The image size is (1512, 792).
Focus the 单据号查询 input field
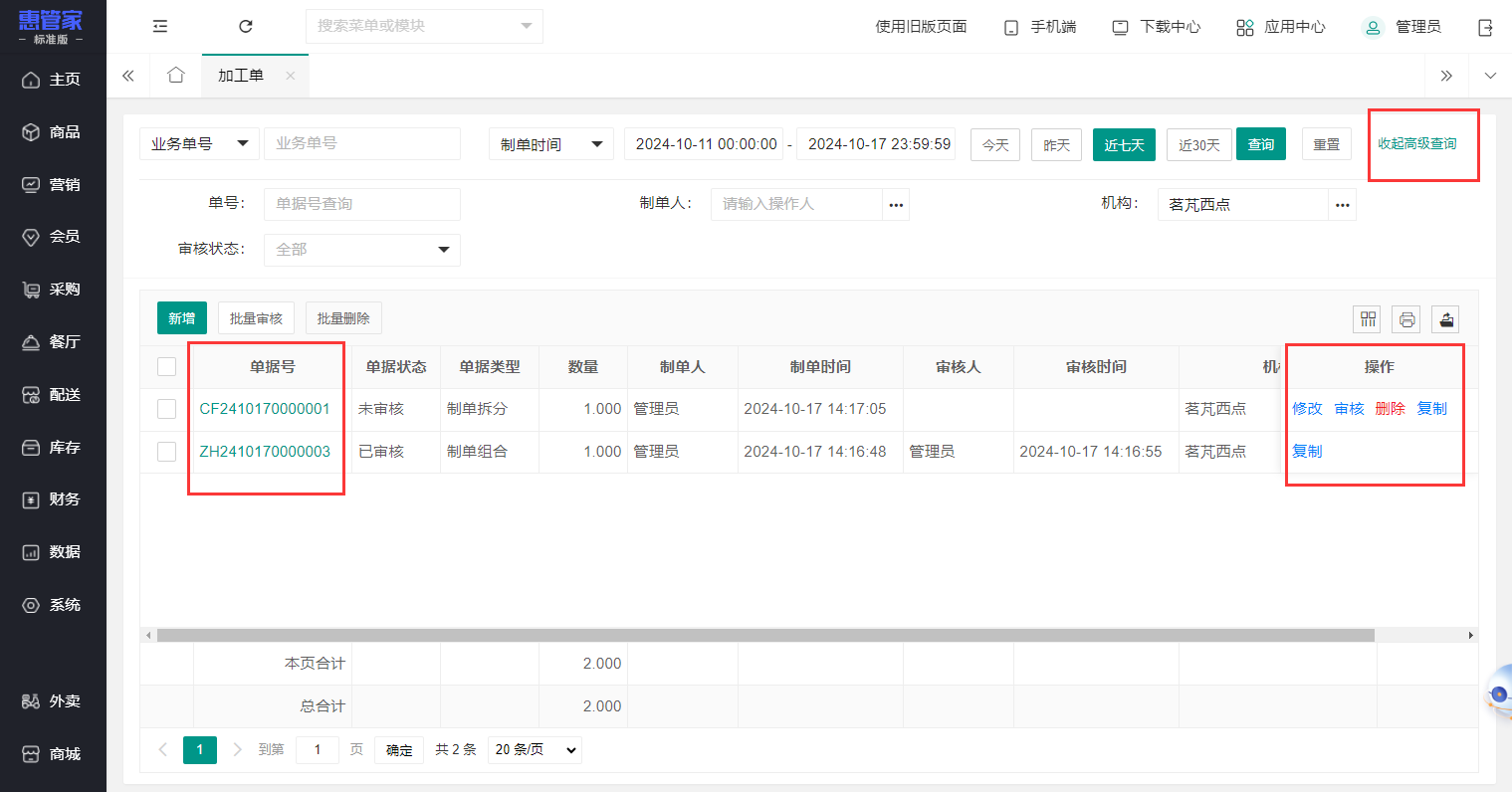[x=362, y=204]
